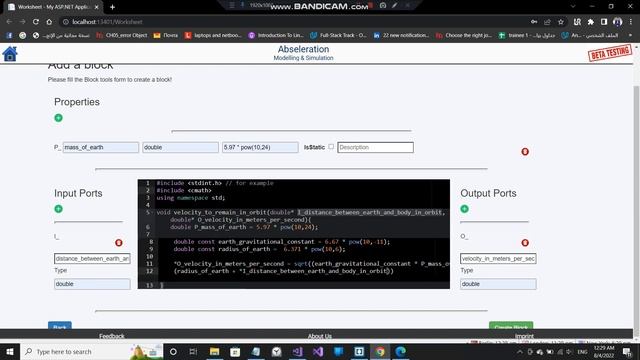
Task: Edit the property type field double
Action: pos(180,147)
